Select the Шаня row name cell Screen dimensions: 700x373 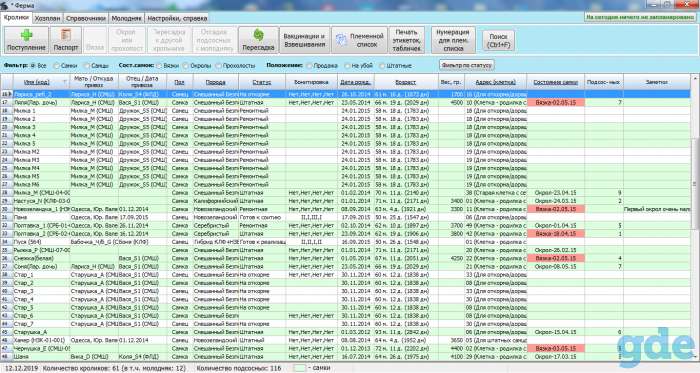pyautogui.click(x=41, y=356)
